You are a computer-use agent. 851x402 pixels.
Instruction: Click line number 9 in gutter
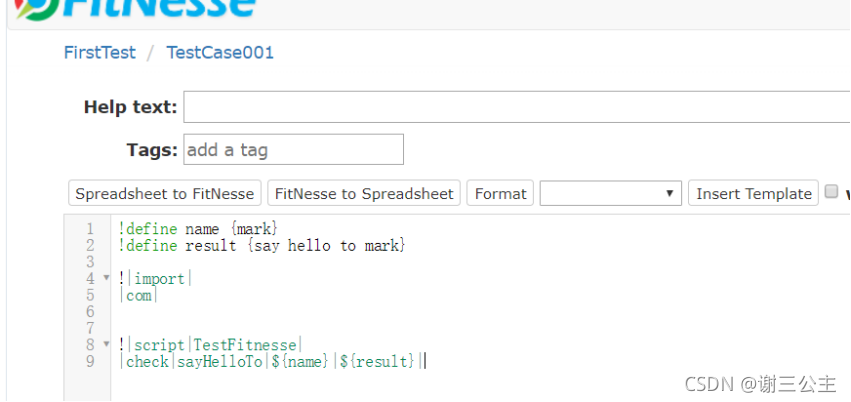(90, 361)
